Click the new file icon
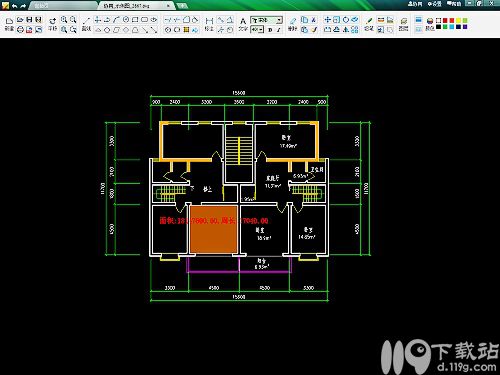500x375 pixels. (9, 21)
